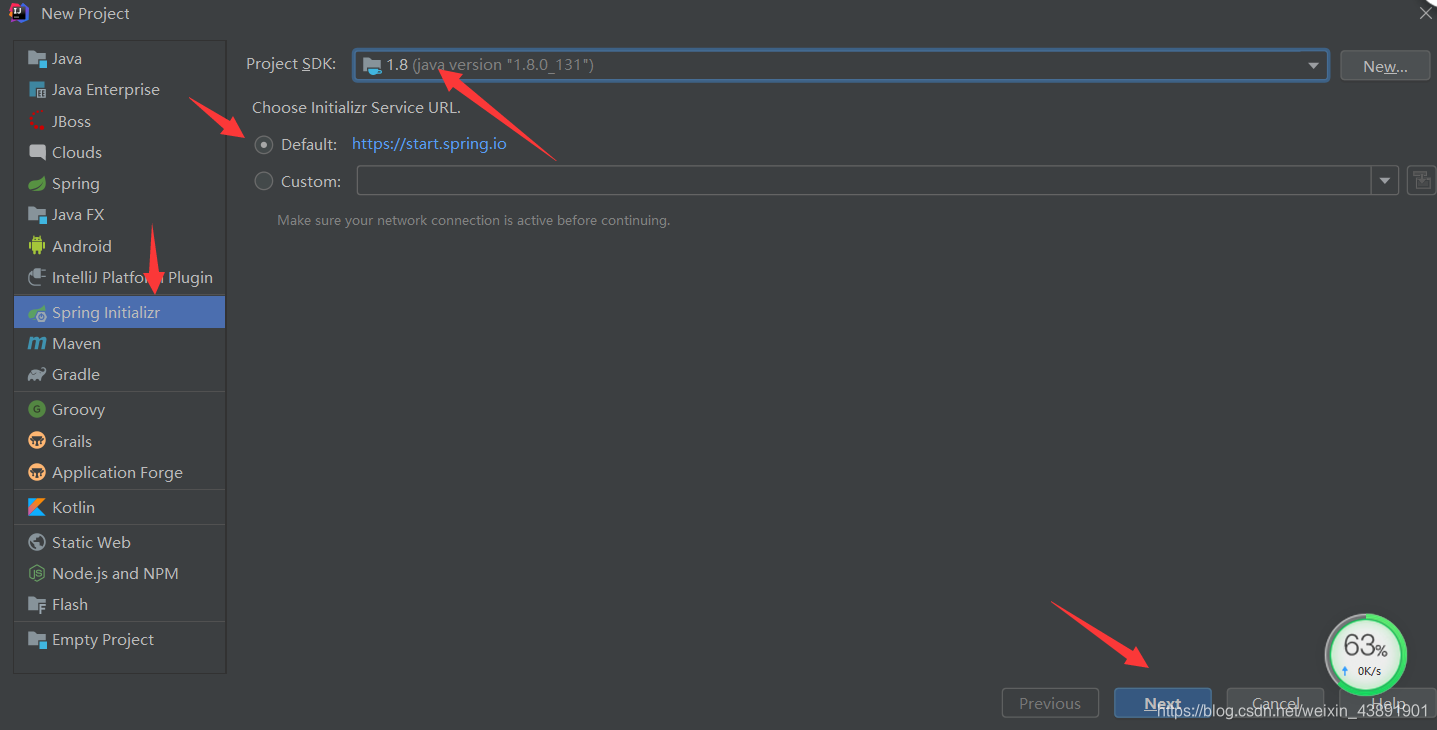Click the browse icon next to Custom URL
The width and height of the screenshot is (1437, 730).
(1421, 181)
